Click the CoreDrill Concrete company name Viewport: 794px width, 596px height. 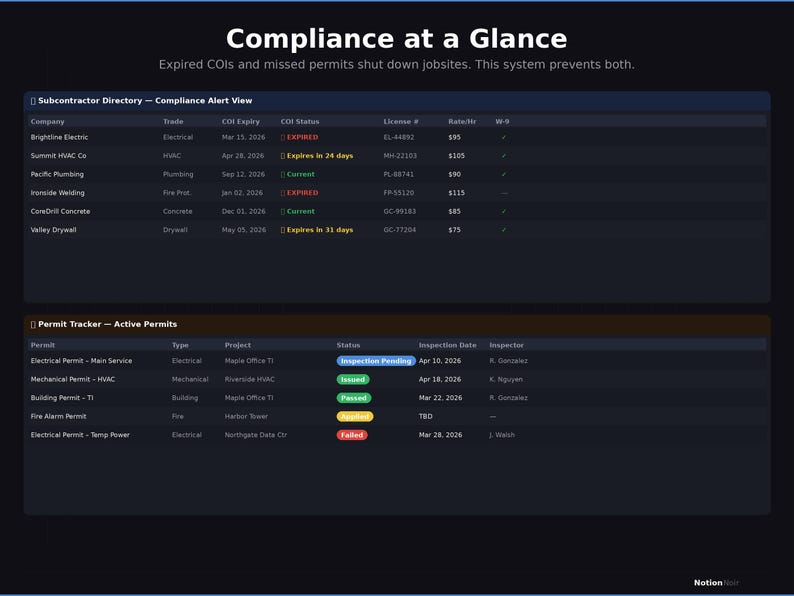60,212
